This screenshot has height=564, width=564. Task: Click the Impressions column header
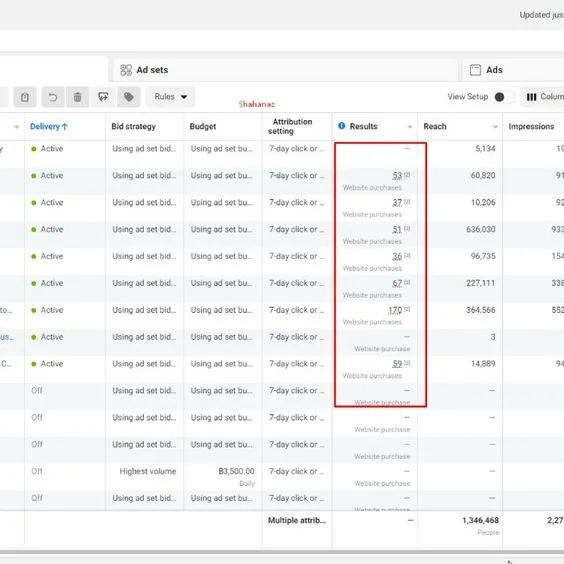(x=531, y=127)
